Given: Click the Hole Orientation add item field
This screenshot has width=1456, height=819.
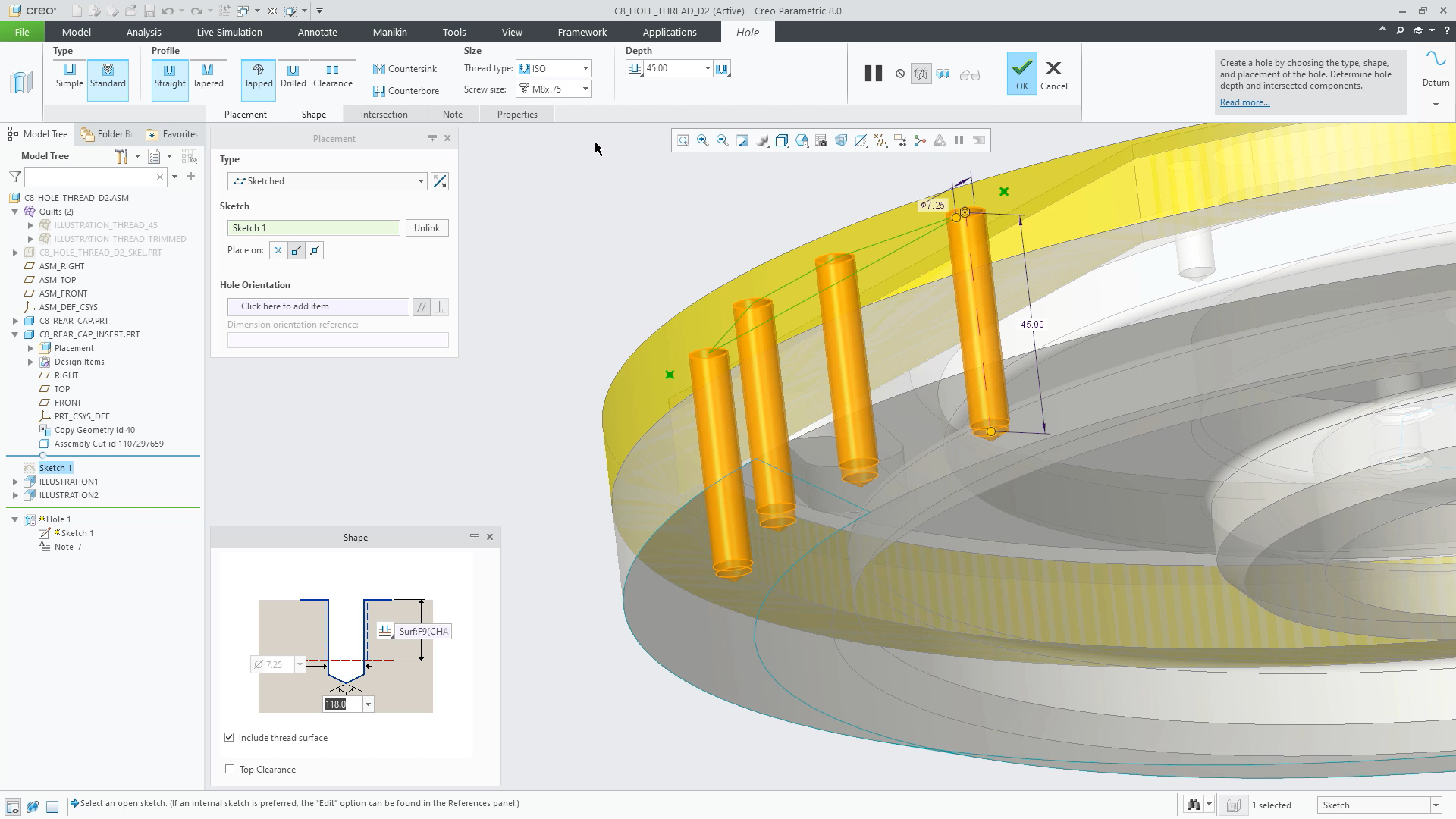Looking at the screenshot, I should click(x=318, y=306).
